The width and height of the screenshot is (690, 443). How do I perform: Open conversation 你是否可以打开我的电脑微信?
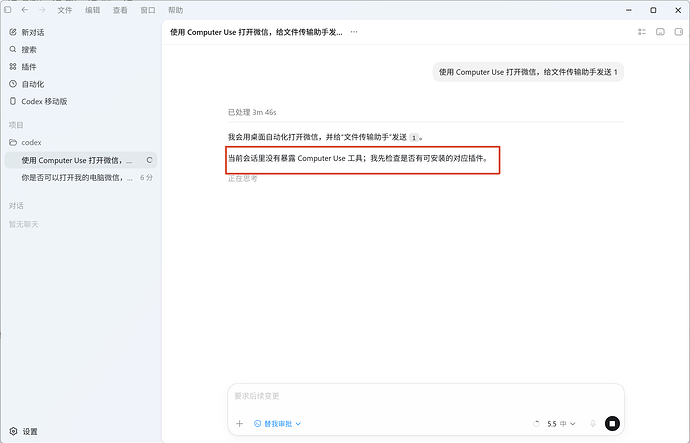coord(81,178)
